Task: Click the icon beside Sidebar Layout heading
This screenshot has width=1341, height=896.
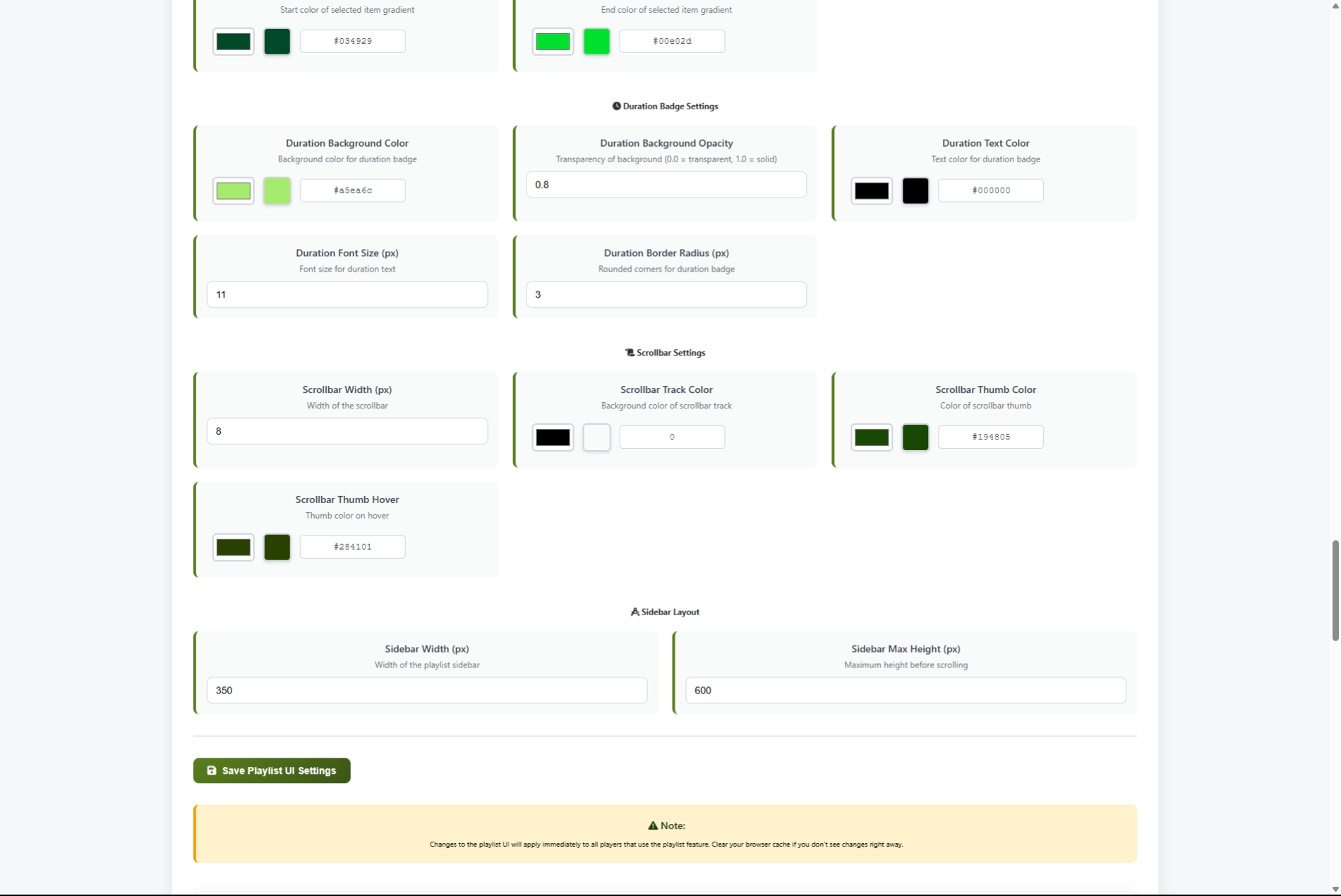Action: (635, 612)
